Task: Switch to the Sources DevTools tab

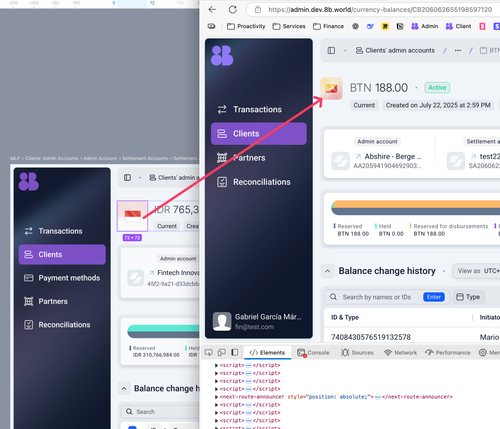Action: [x=357, y=352]
